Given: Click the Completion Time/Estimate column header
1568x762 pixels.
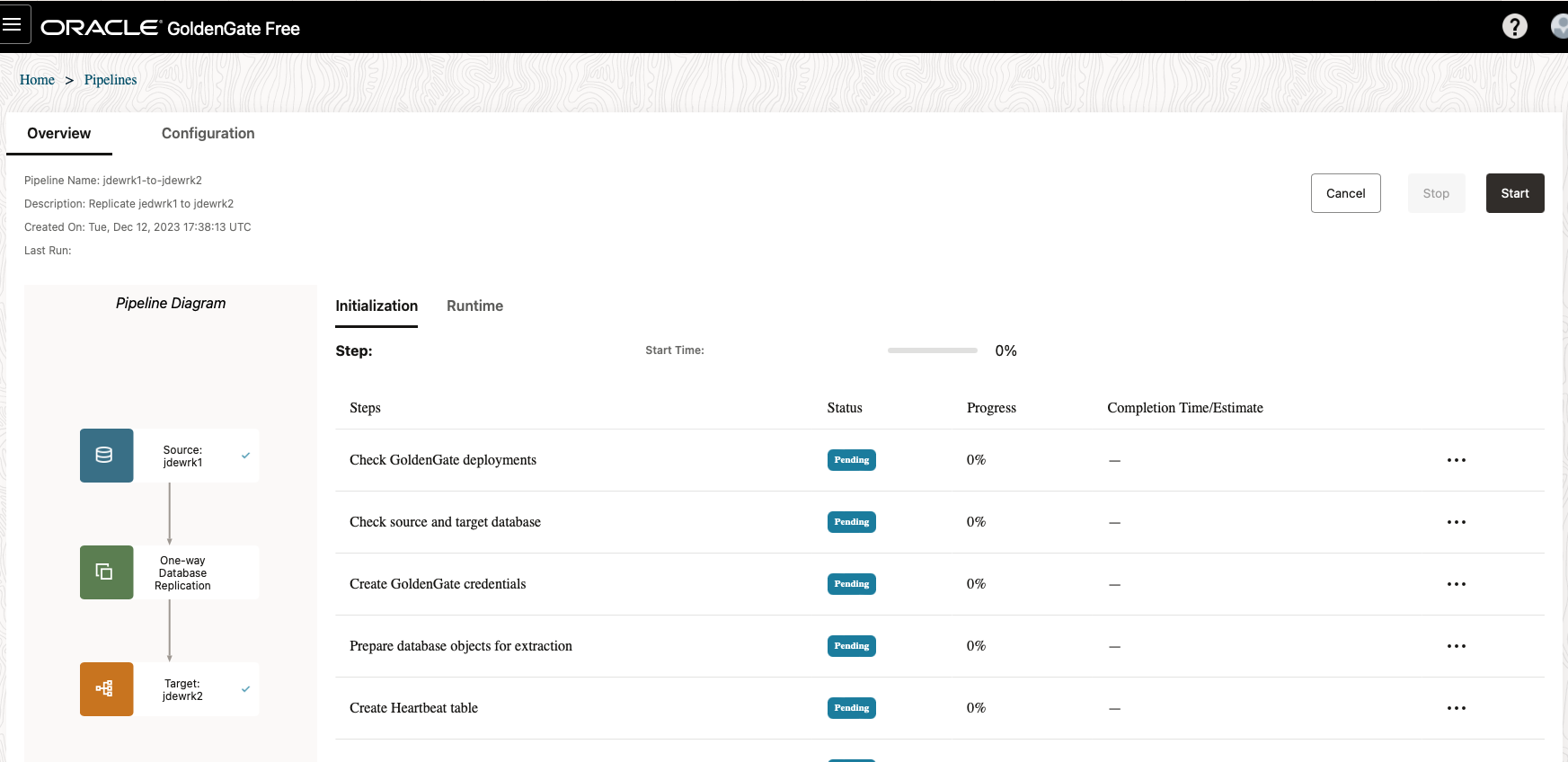Looking at the screenshot, I should [x=1185, y=408].
